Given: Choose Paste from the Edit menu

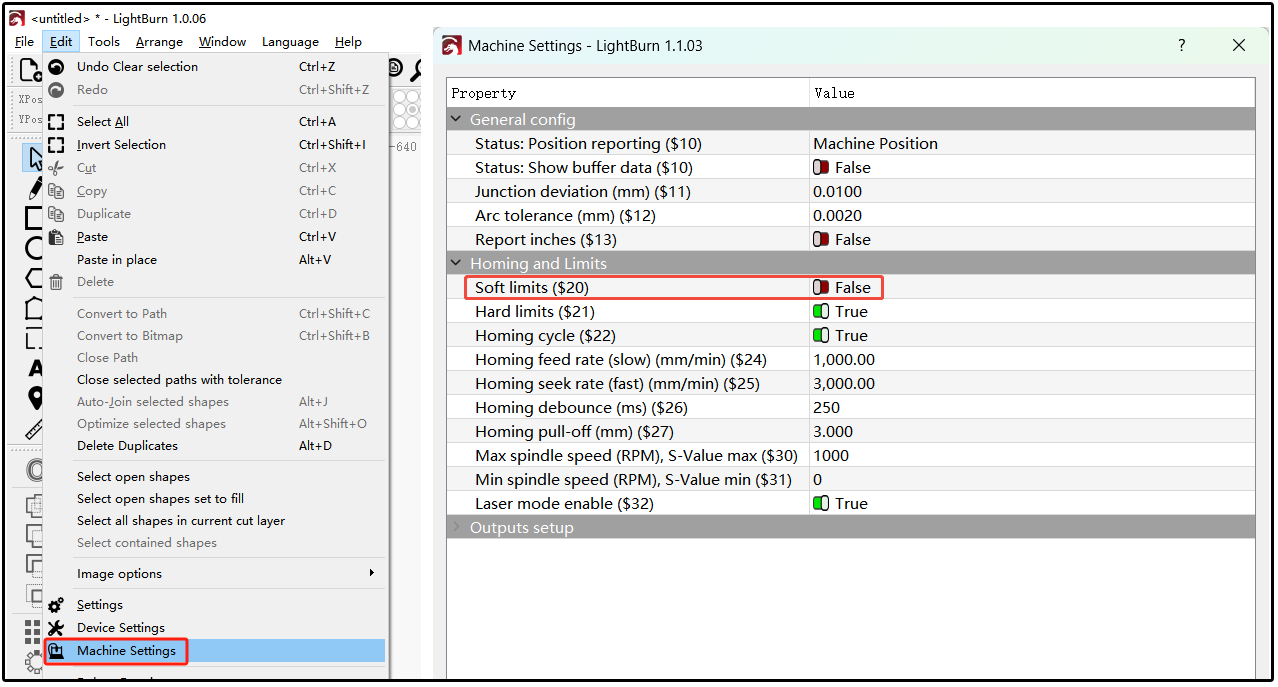Looking at the screenshot, I should (x=214, y=237).
